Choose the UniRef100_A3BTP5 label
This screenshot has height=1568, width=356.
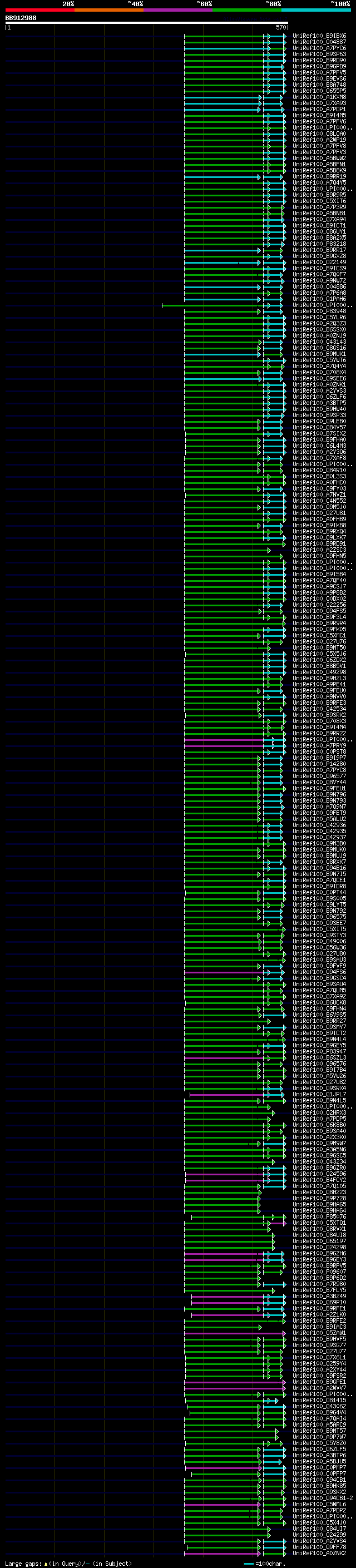(x=319, y=403)
